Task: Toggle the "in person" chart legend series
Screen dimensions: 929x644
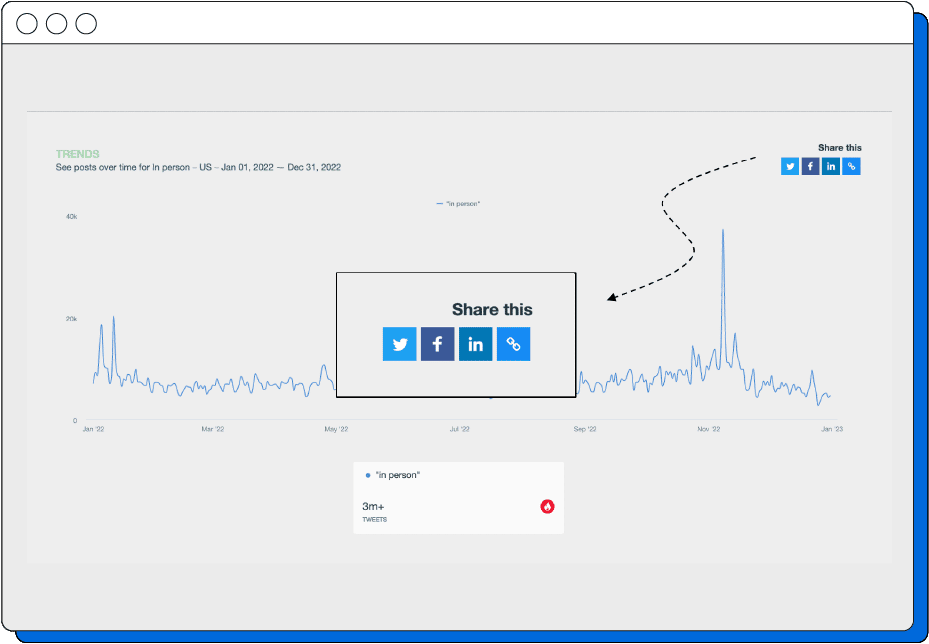Action: click(x=459, y=203)
